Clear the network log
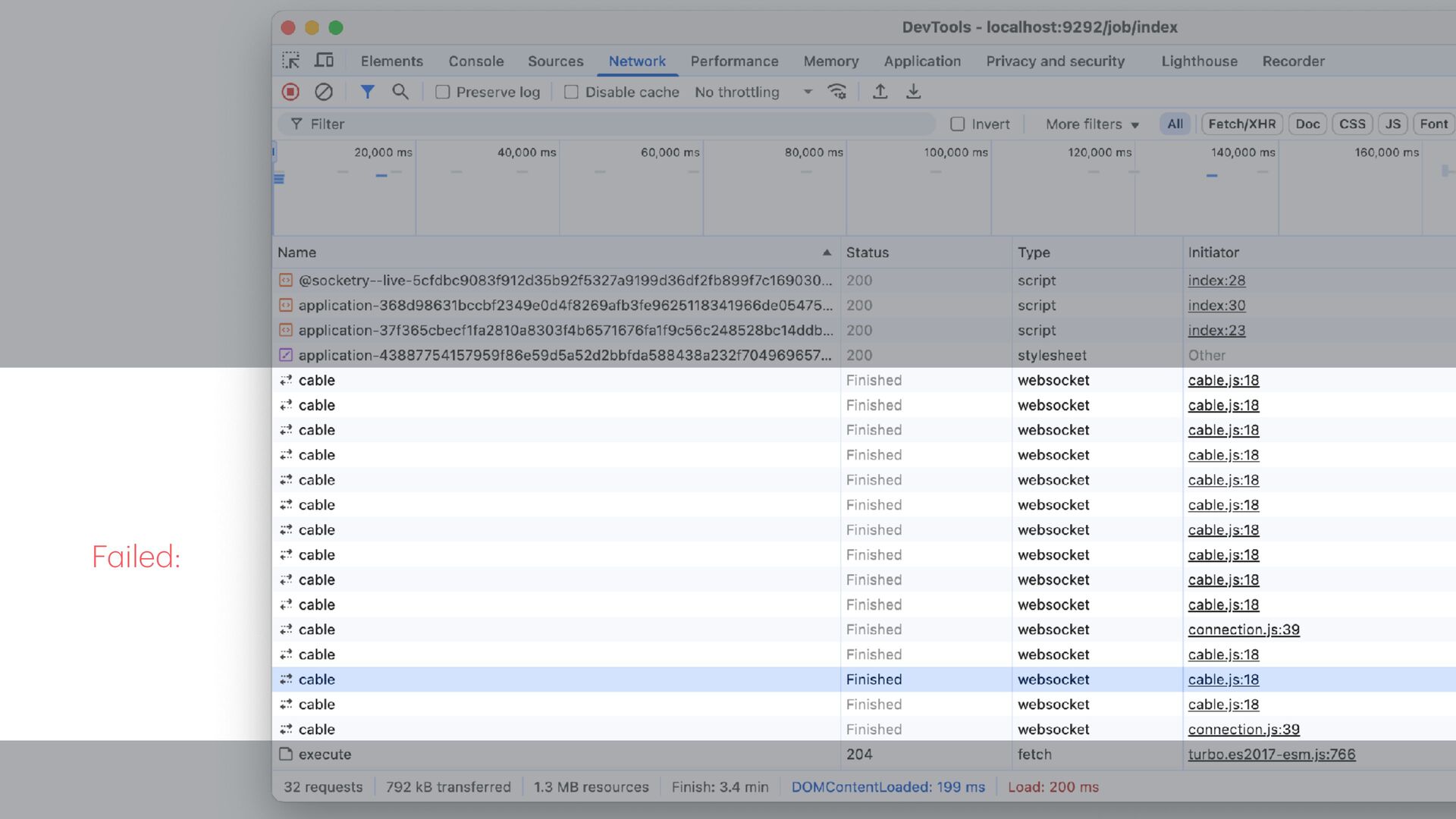This screenshot has height=819, width=1456. (324, 92)
